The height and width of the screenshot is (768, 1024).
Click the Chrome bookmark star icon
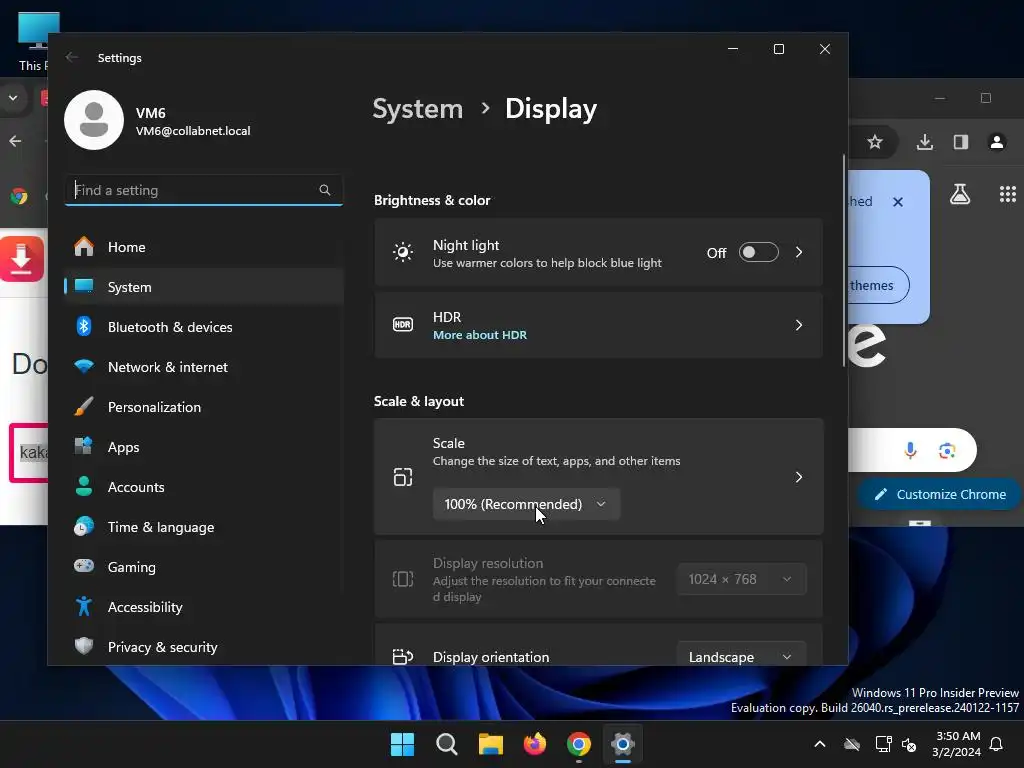point(875,142)
